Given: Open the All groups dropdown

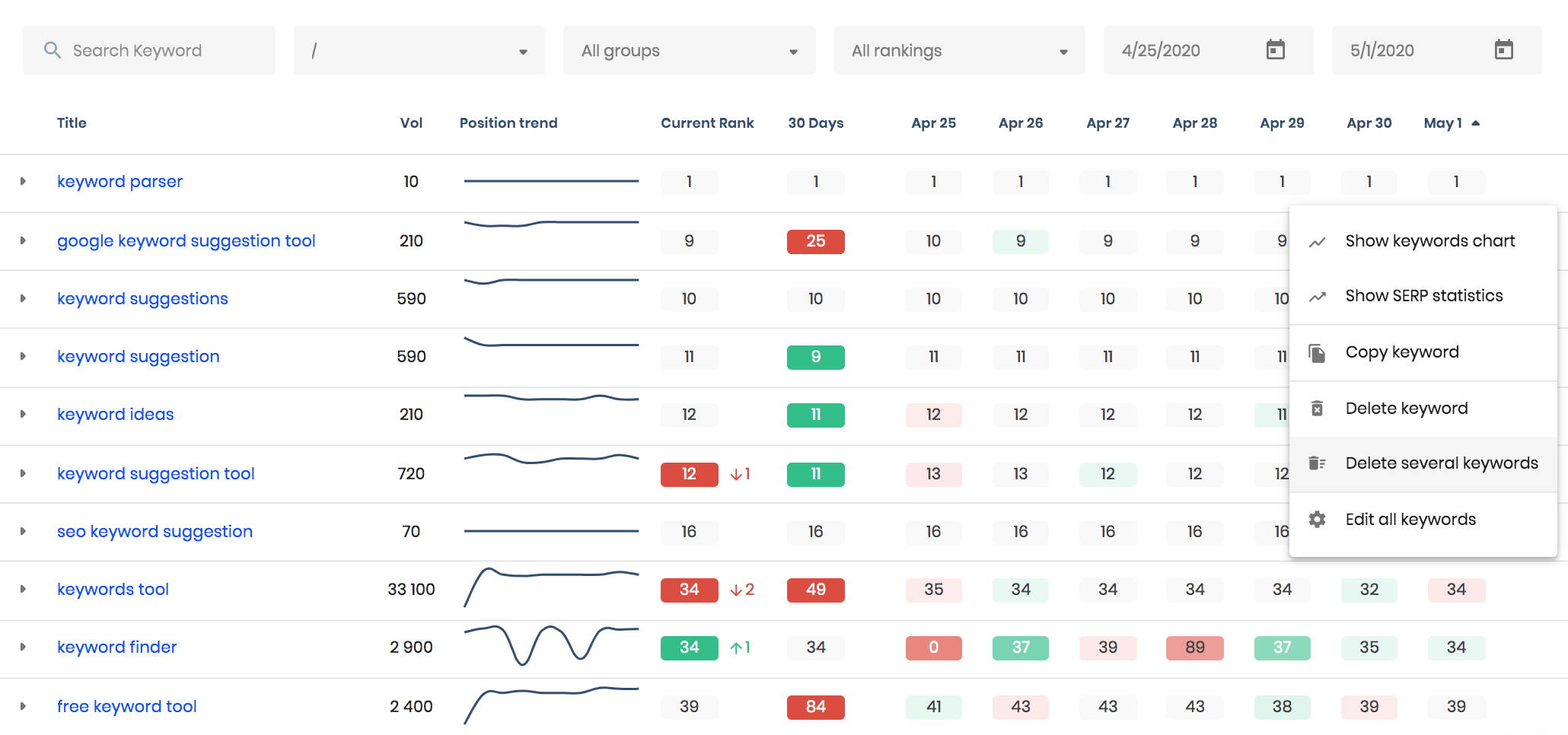Looking at the screenshot, I should click(x=689, y=50).
